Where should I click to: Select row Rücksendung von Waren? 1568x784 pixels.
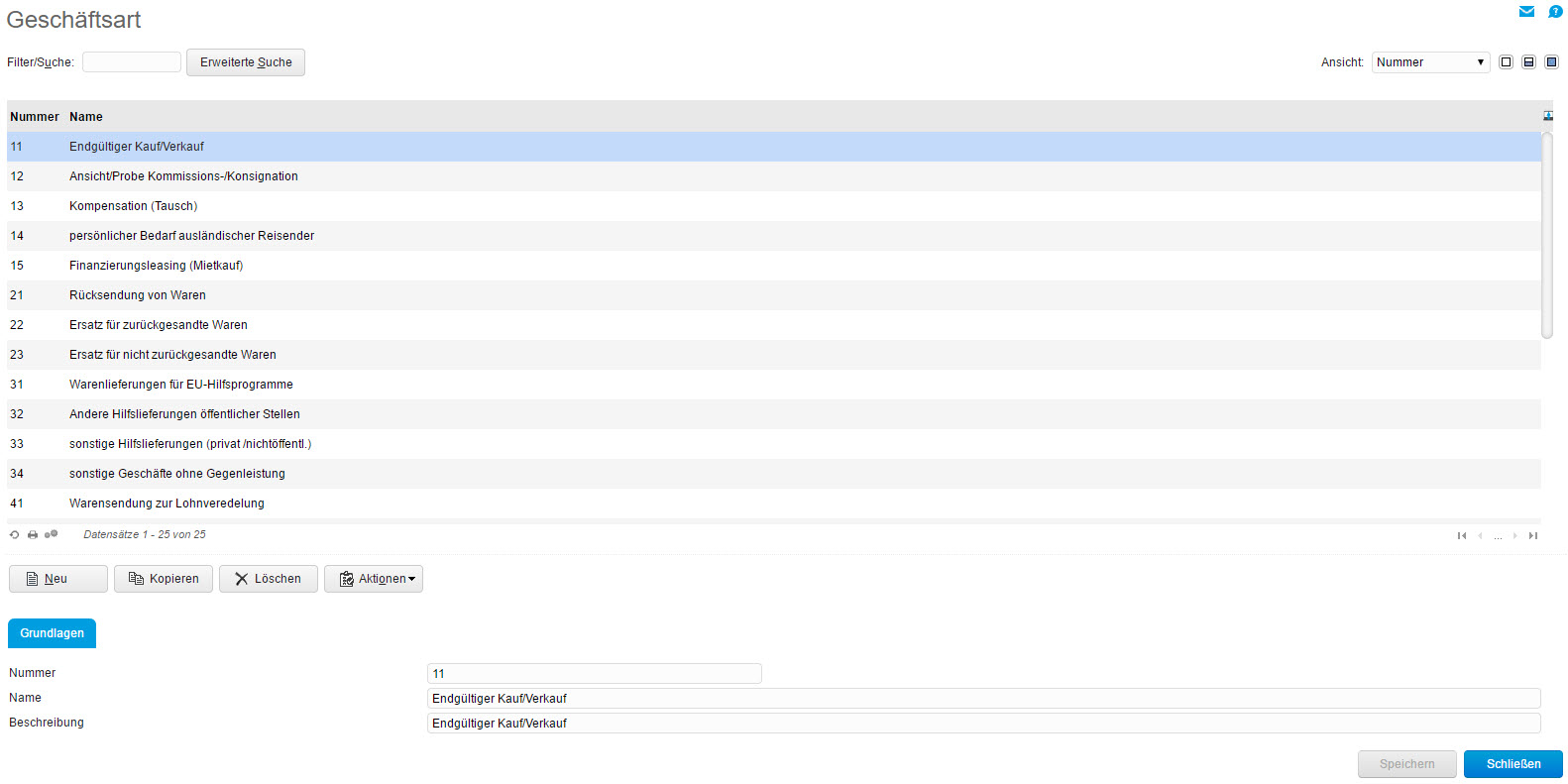[774, 295]
